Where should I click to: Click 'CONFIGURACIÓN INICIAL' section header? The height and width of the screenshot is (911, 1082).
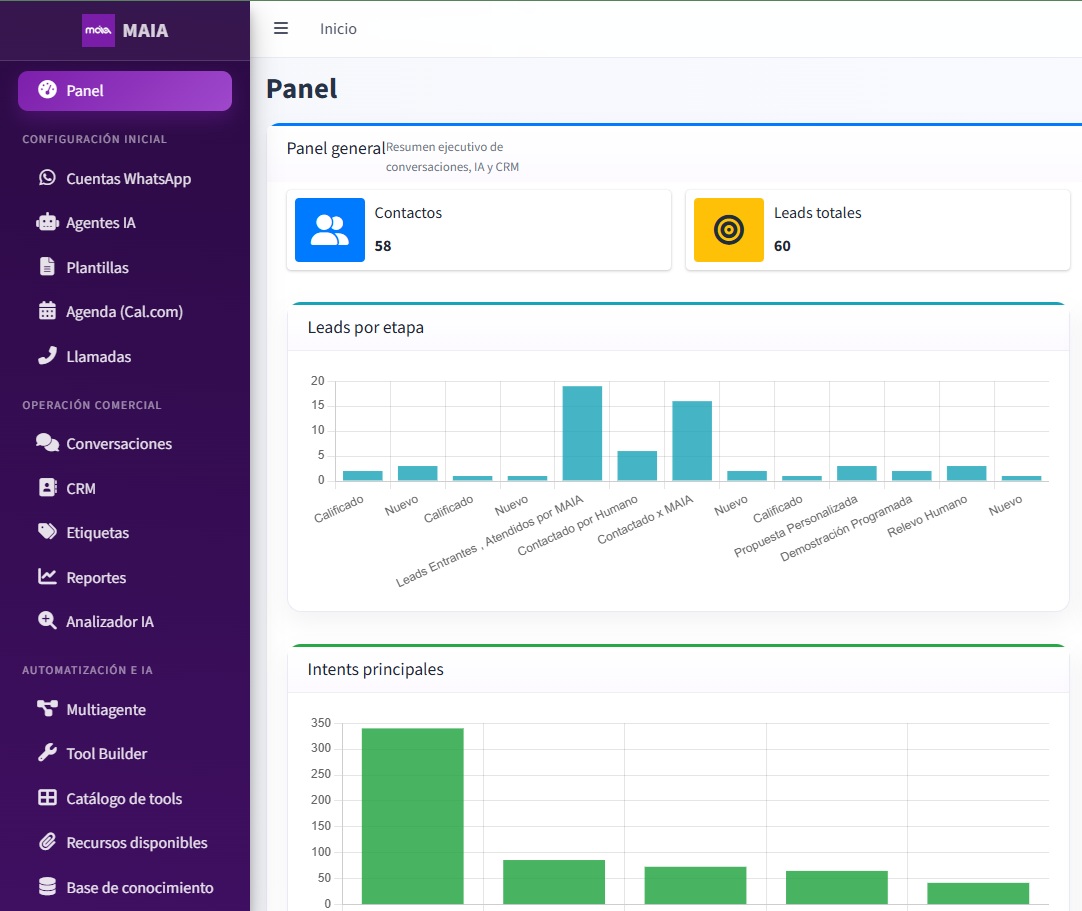pos(95,139)
